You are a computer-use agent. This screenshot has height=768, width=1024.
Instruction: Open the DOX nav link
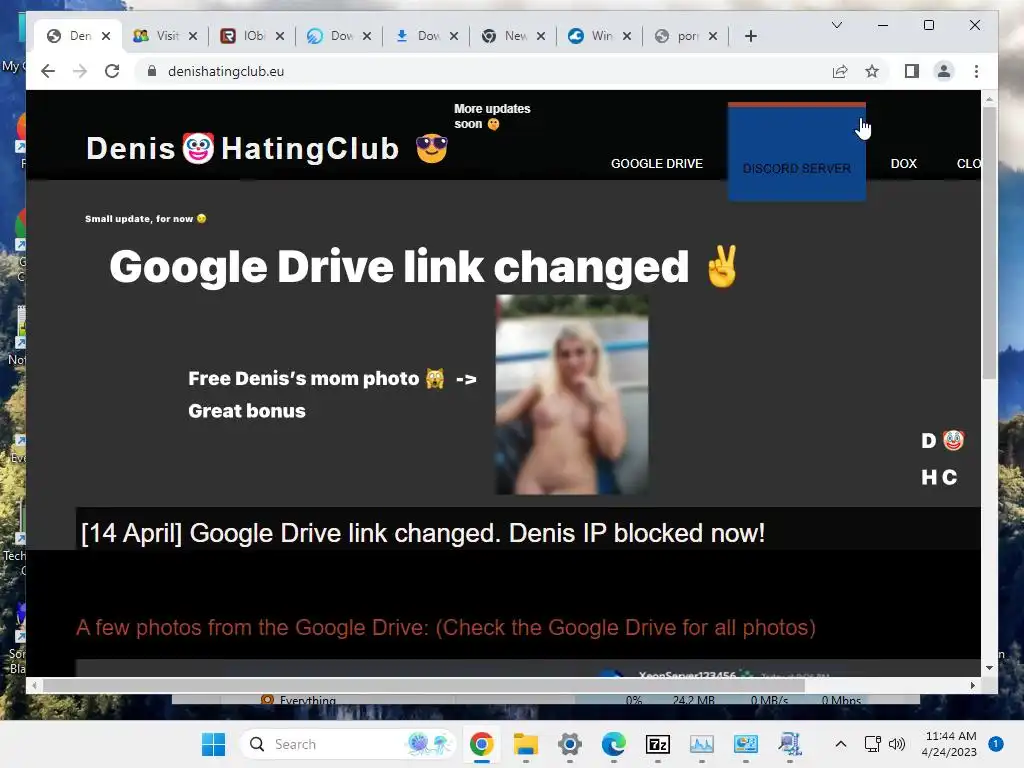point(903,164)
